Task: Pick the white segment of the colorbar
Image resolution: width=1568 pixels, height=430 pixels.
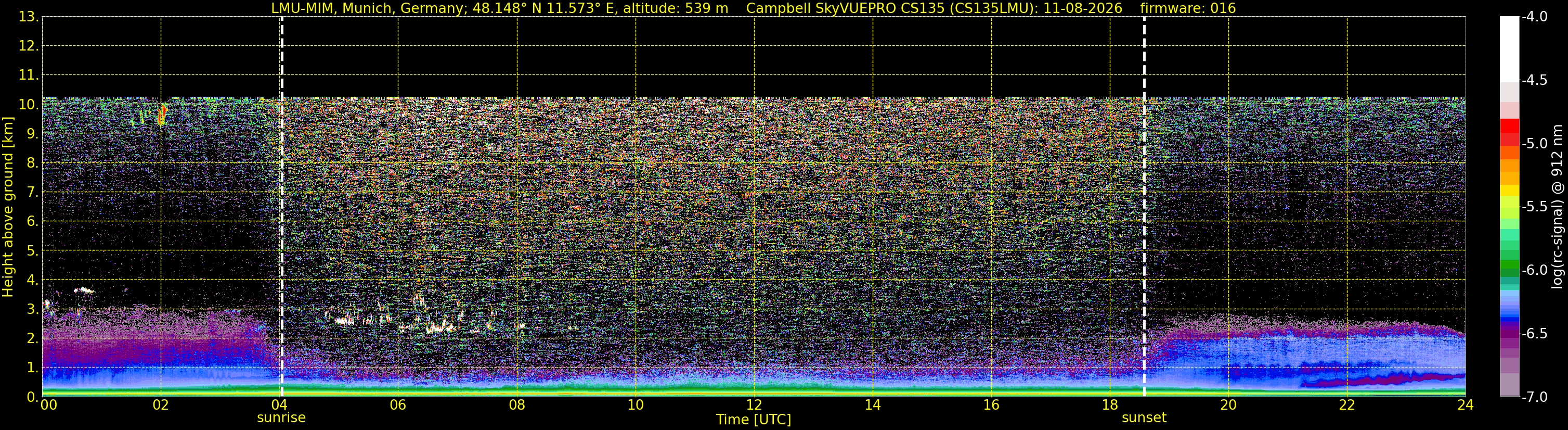Action: [x=1510, y=49]
